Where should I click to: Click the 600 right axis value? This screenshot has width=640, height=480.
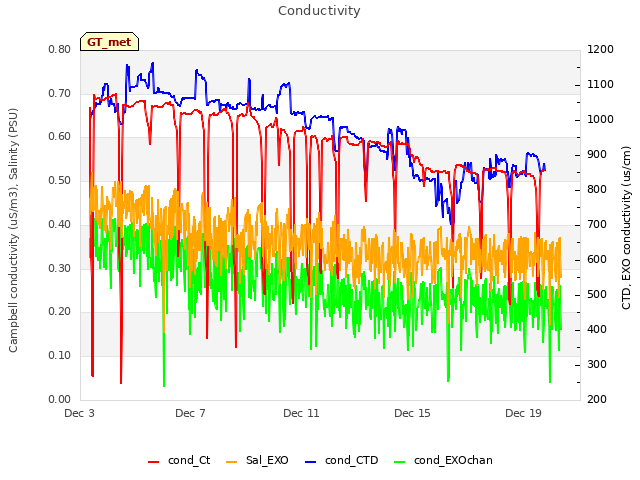click(597, 260)
